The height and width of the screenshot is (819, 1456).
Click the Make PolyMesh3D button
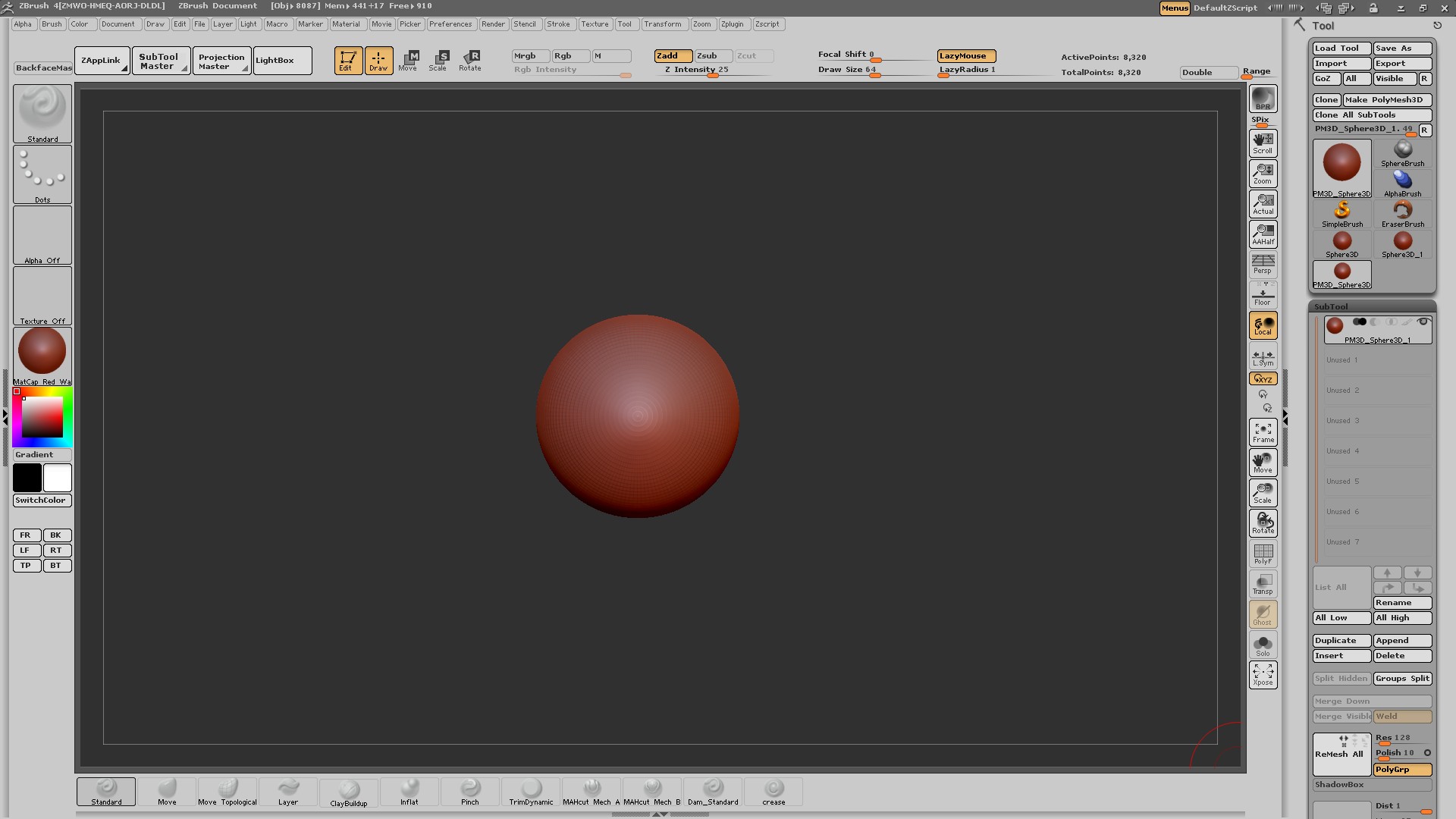pos(1387,100)
